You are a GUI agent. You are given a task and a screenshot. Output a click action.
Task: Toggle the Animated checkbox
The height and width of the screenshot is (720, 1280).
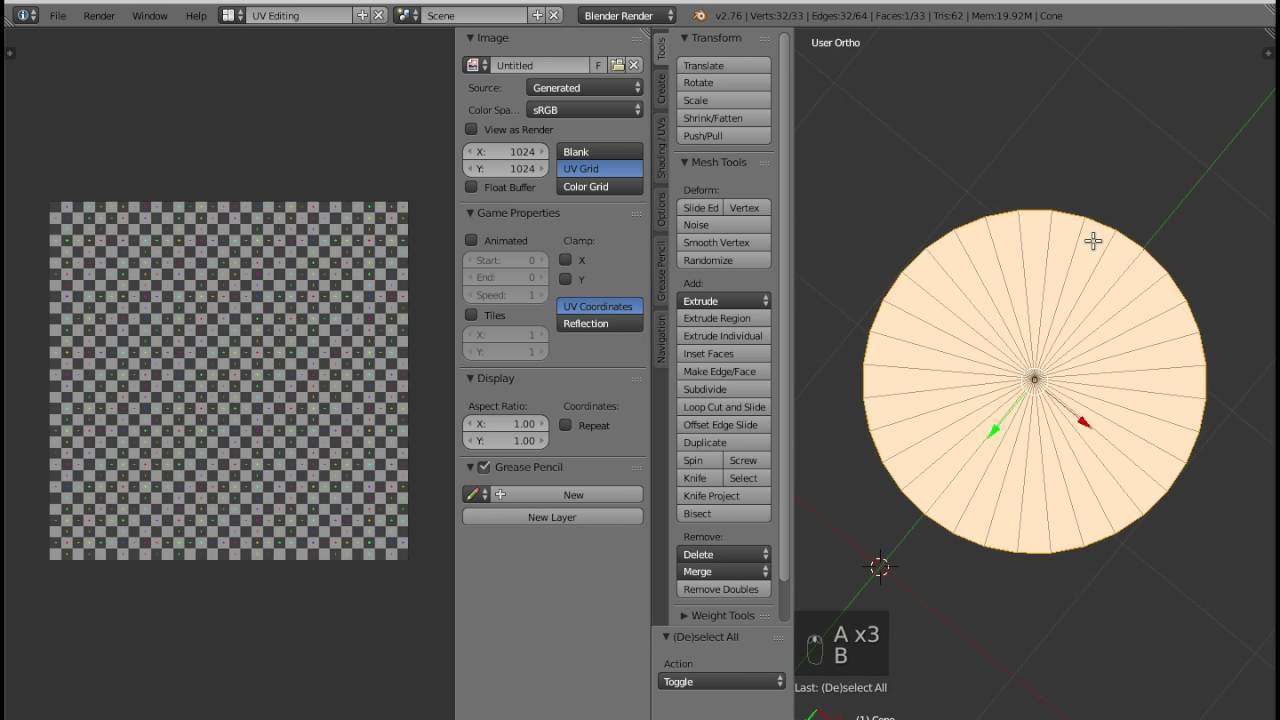click(x=471, y=240)
